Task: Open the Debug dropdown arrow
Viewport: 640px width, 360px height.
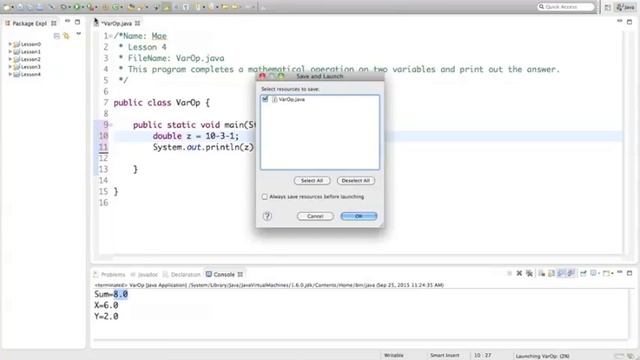Action: click(69, 7)
